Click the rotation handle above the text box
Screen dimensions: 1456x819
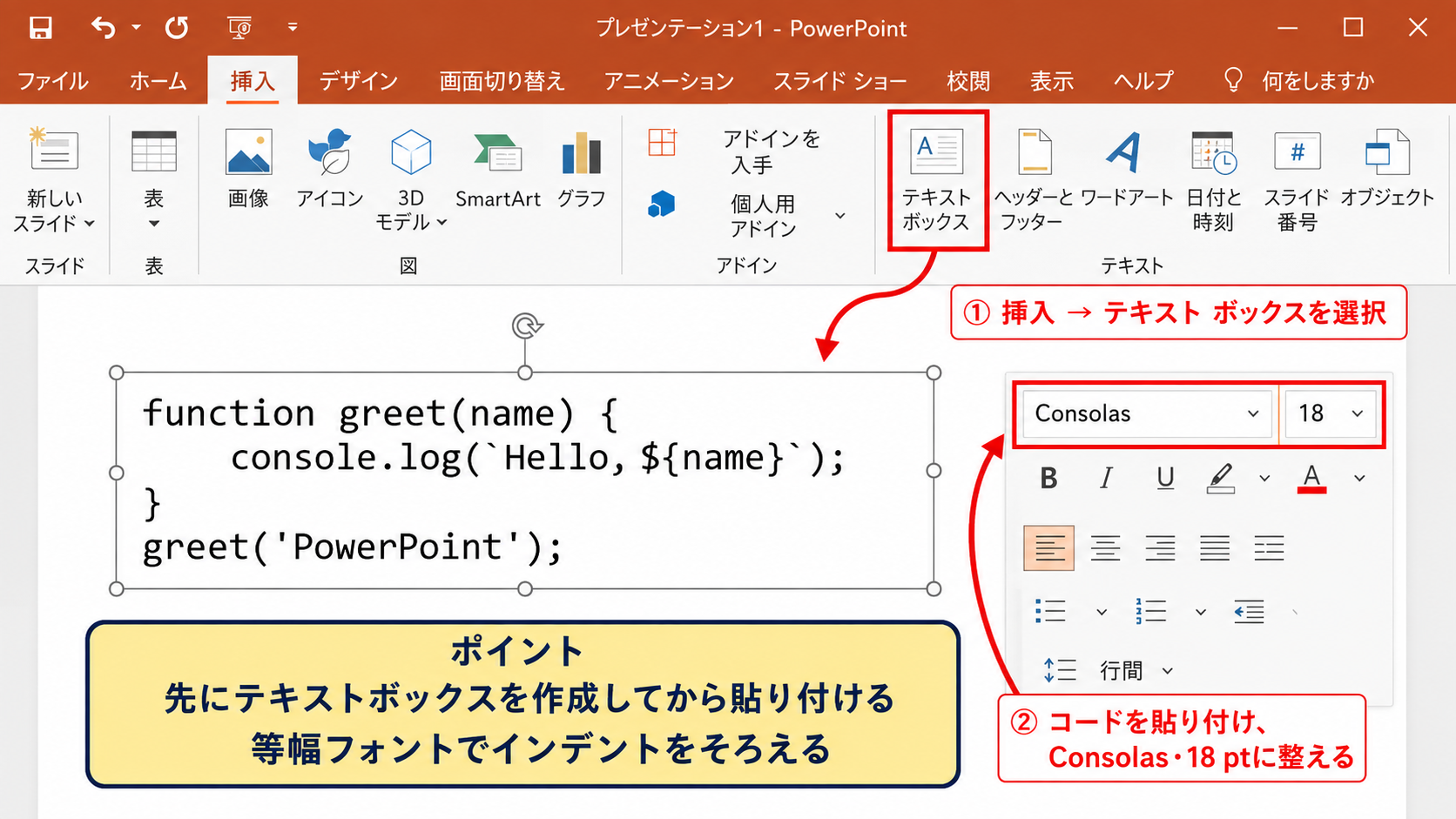pos(526,326)
